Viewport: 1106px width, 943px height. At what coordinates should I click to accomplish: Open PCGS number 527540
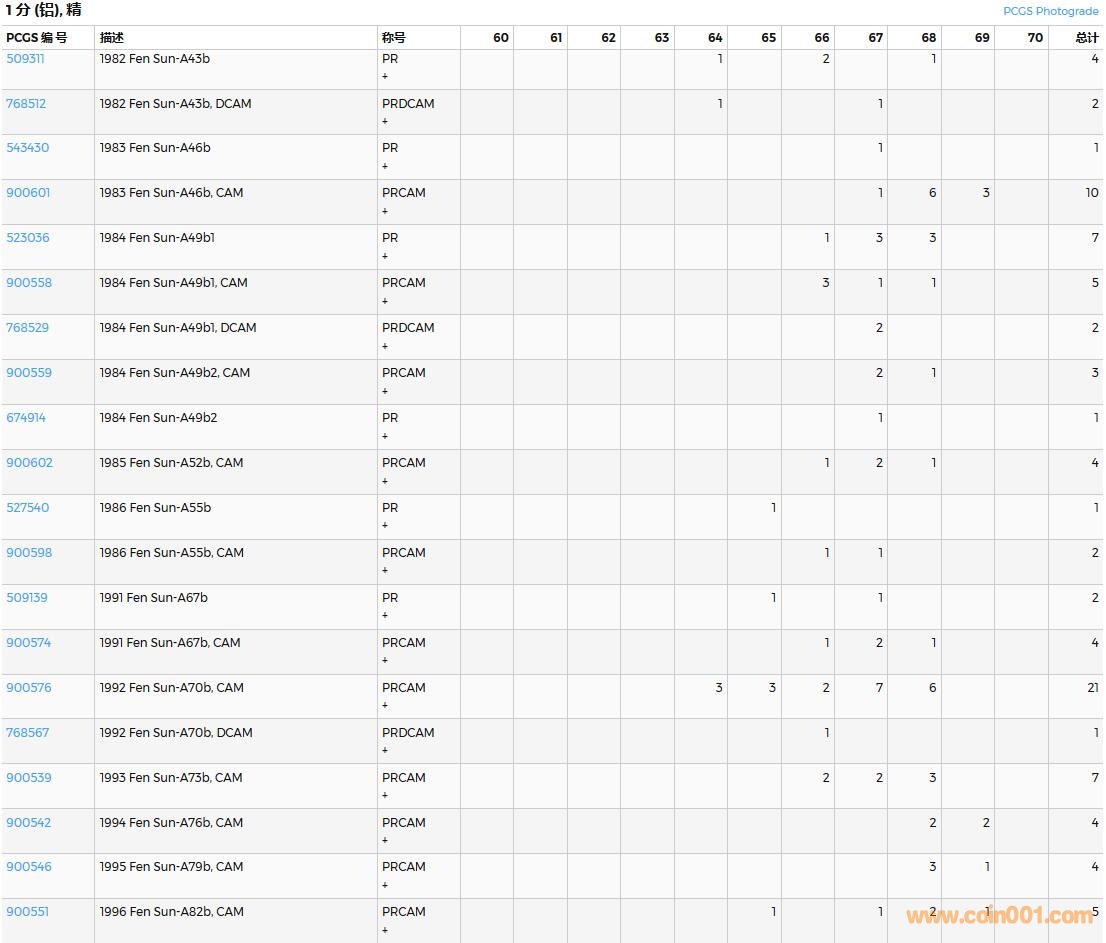27,508
